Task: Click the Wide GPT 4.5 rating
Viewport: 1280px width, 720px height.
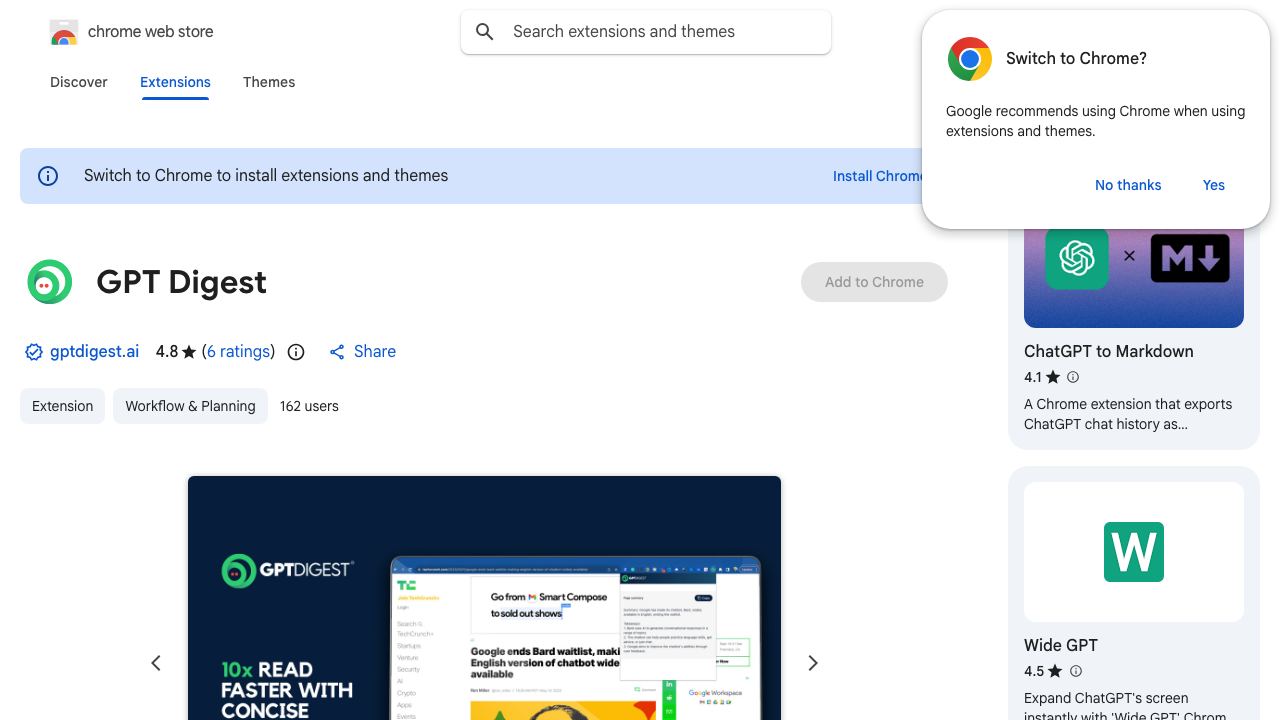Action: [x=1034, y=671]
